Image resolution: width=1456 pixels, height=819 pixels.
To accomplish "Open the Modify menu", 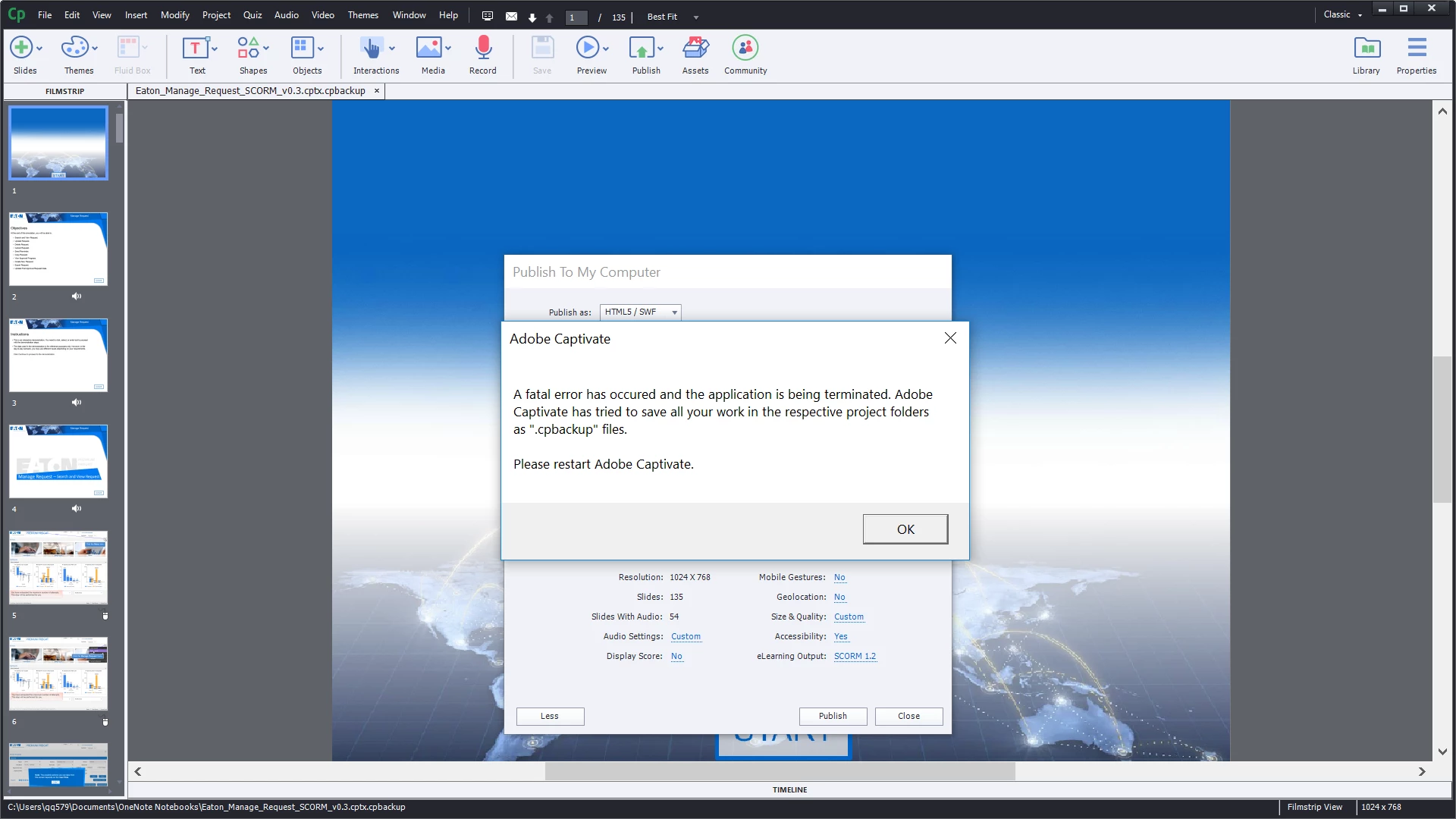I will [x=175, y=15].
